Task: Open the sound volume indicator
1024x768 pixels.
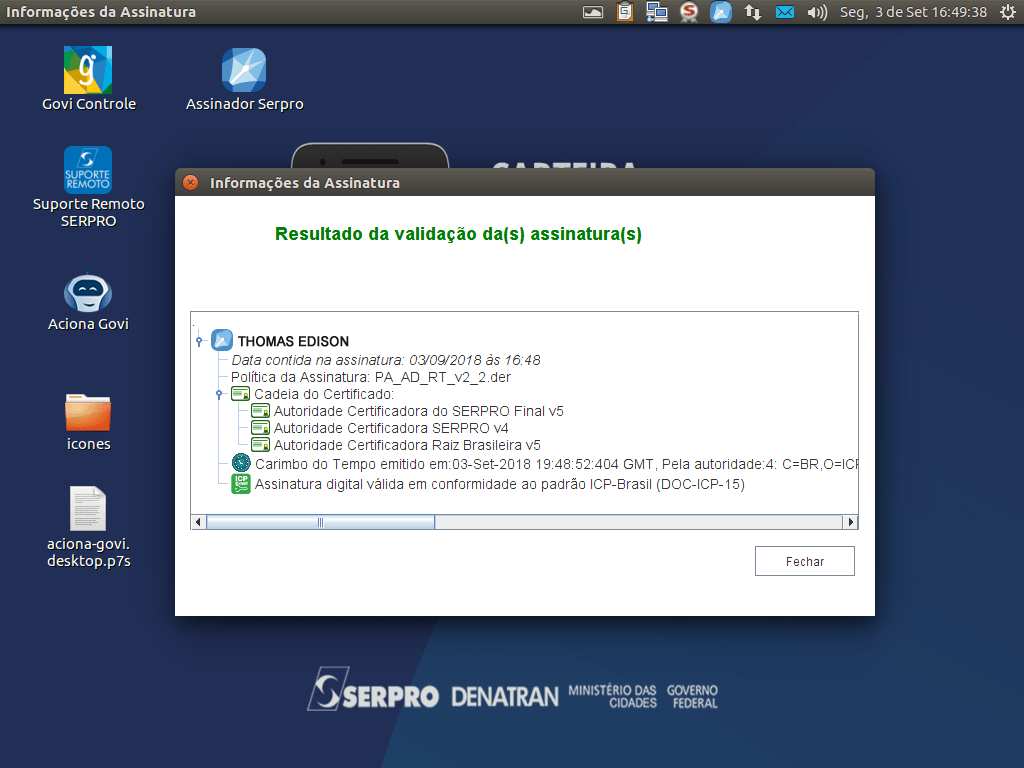Action: [817, 12]
